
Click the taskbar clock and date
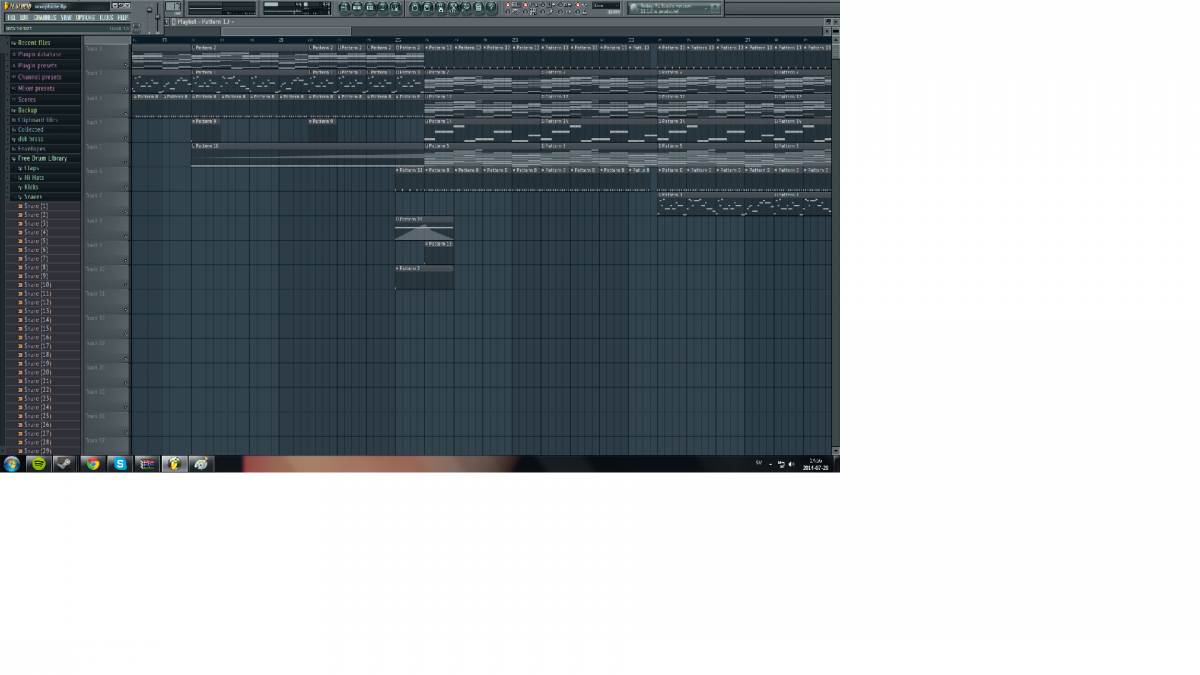[x=816, y=464]
